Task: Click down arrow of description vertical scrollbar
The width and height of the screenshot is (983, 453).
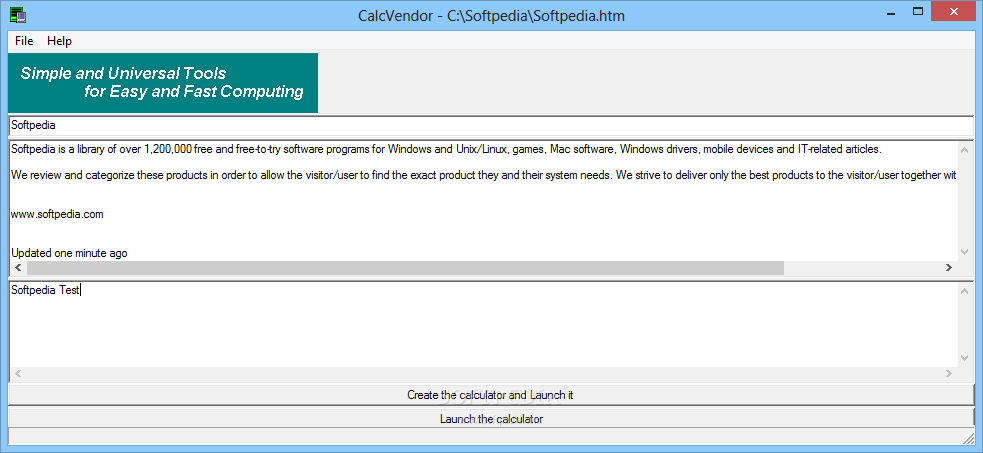Action: [x=965, y=252]
